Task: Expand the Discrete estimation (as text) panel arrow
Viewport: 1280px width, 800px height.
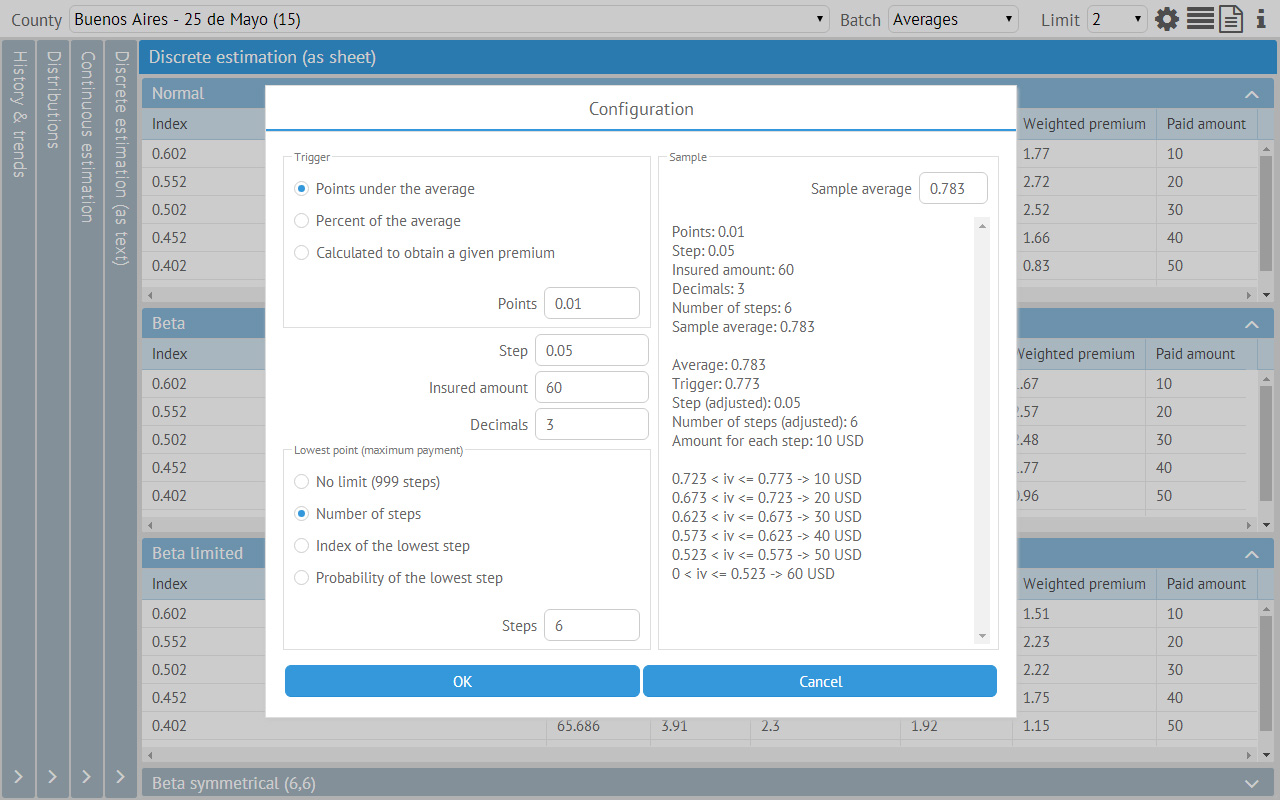Action: tap(120, 776)
